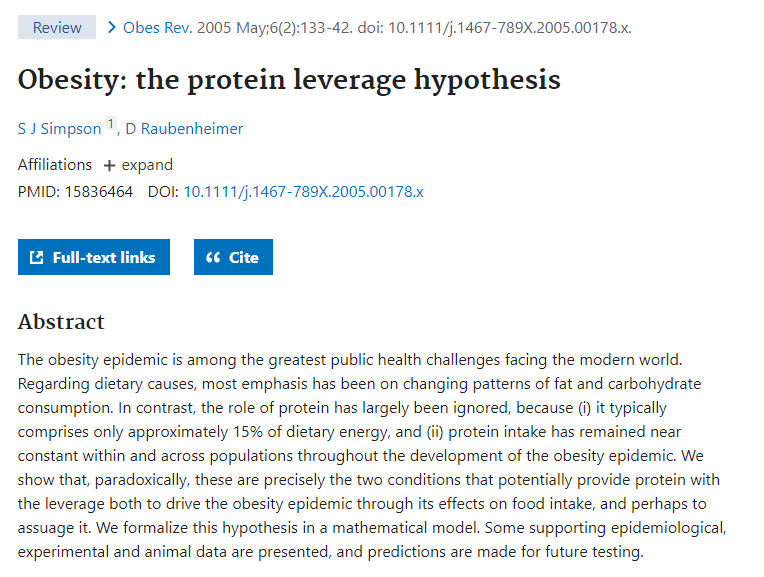Click the PMID number 15836464
Image resolution: width=764 pixels, height=577 pixels.
[x=97, y=192]
